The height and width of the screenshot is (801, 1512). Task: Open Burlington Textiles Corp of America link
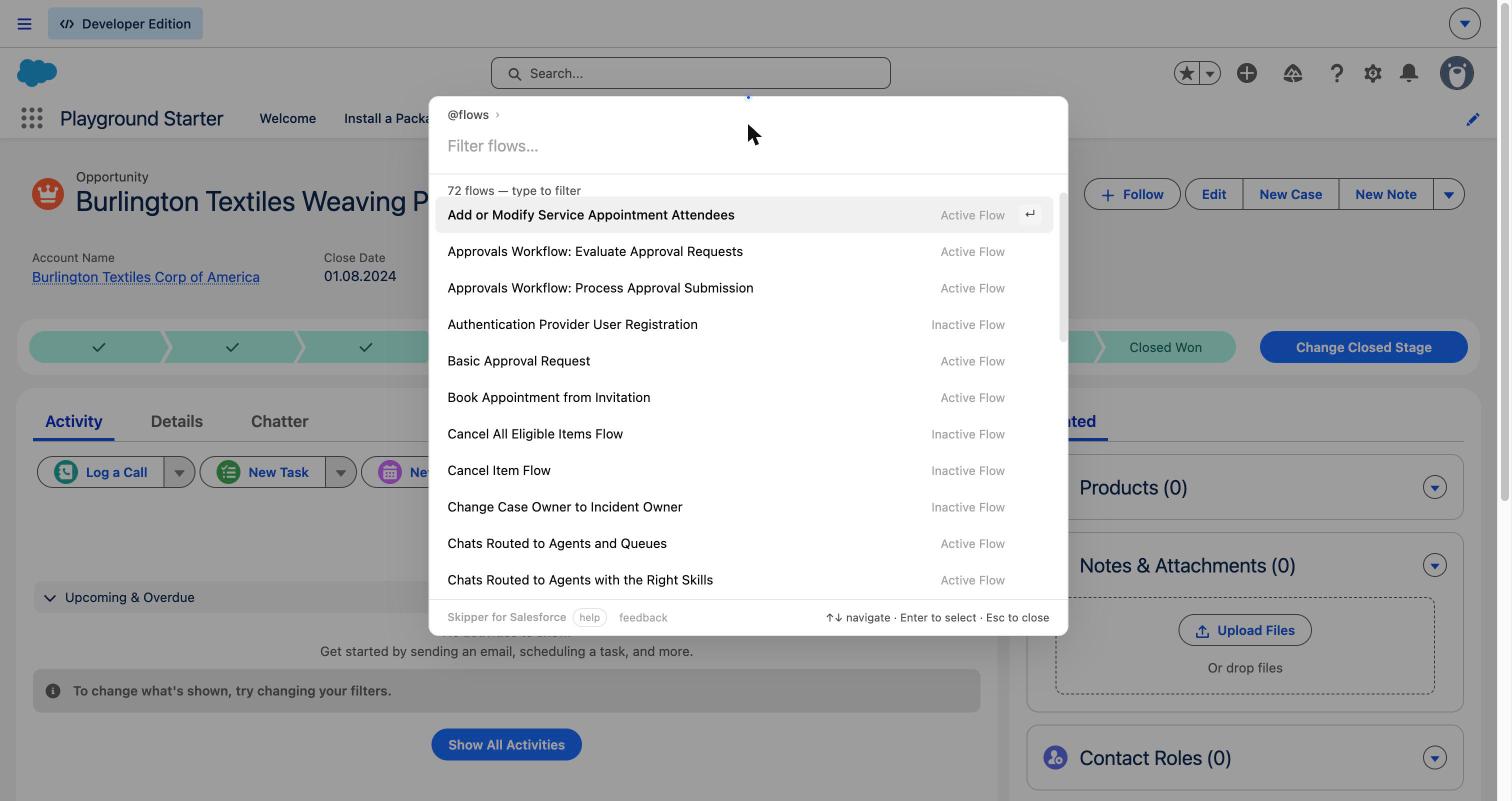(146, 277)
